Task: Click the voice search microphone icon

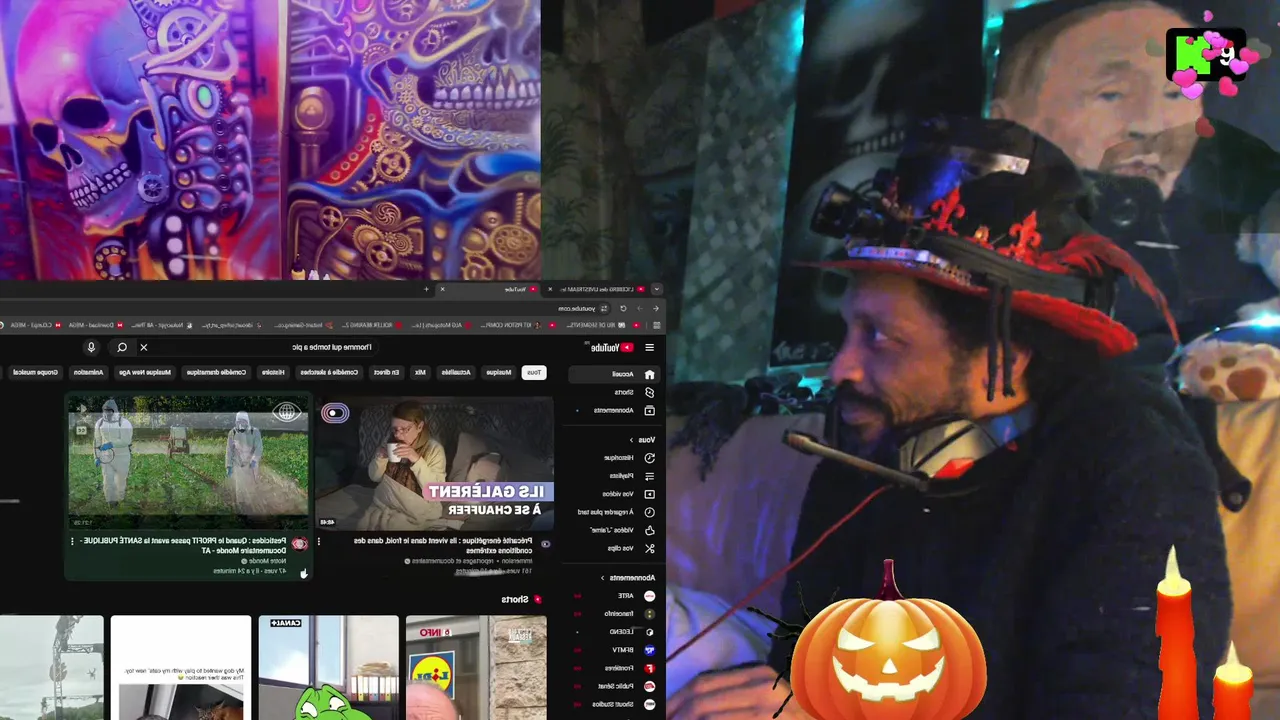Action: (91, 347)
